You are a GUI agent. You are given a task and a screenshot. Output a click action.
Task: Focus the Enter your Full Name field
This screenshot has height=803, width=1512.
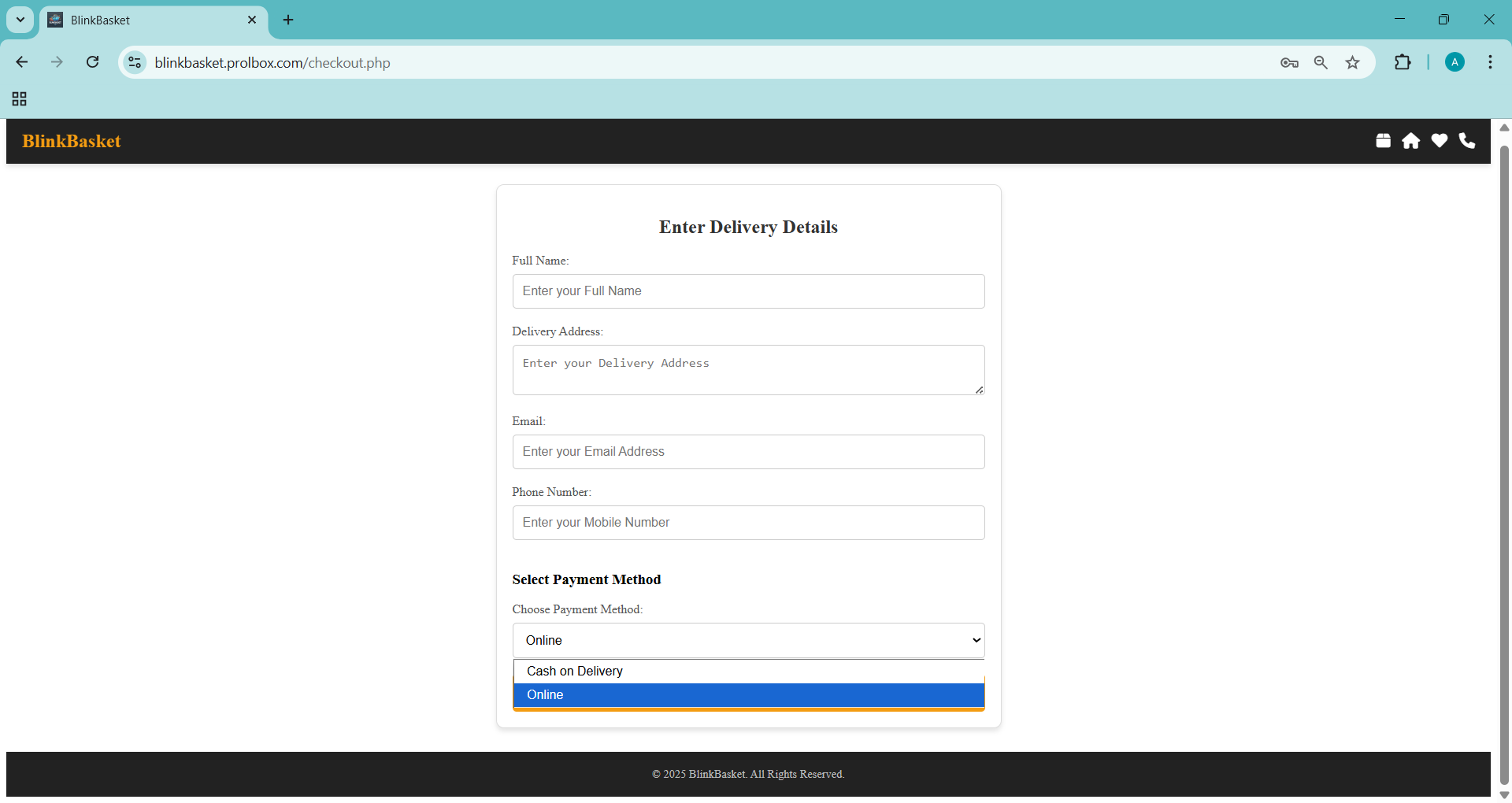pos(748,291)
